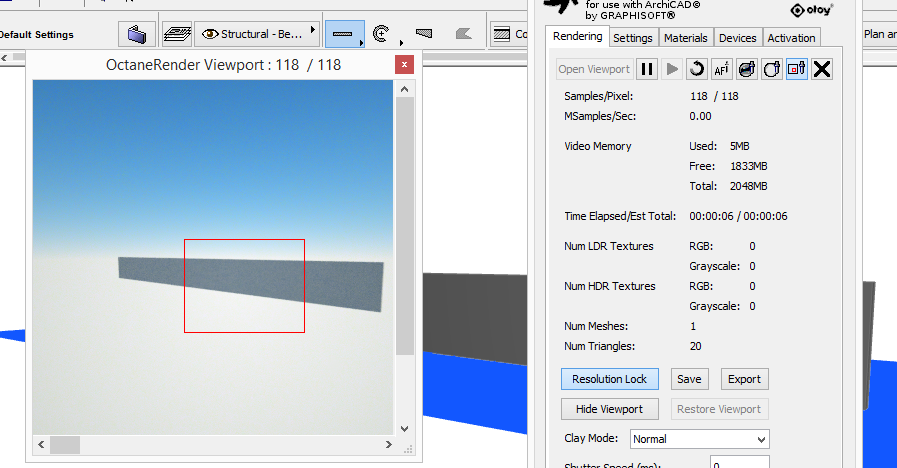Open the layer settings stack icon
The width and height of the screenshot is (897, 468).
click(177, 34)
